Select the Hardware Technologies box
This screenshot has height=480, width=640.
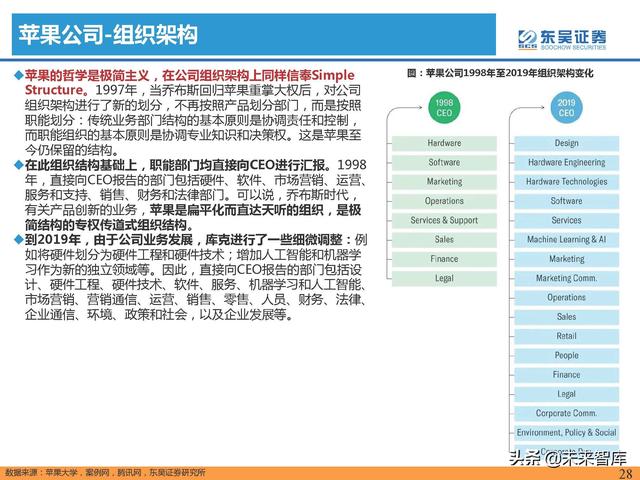click(567, 182)
